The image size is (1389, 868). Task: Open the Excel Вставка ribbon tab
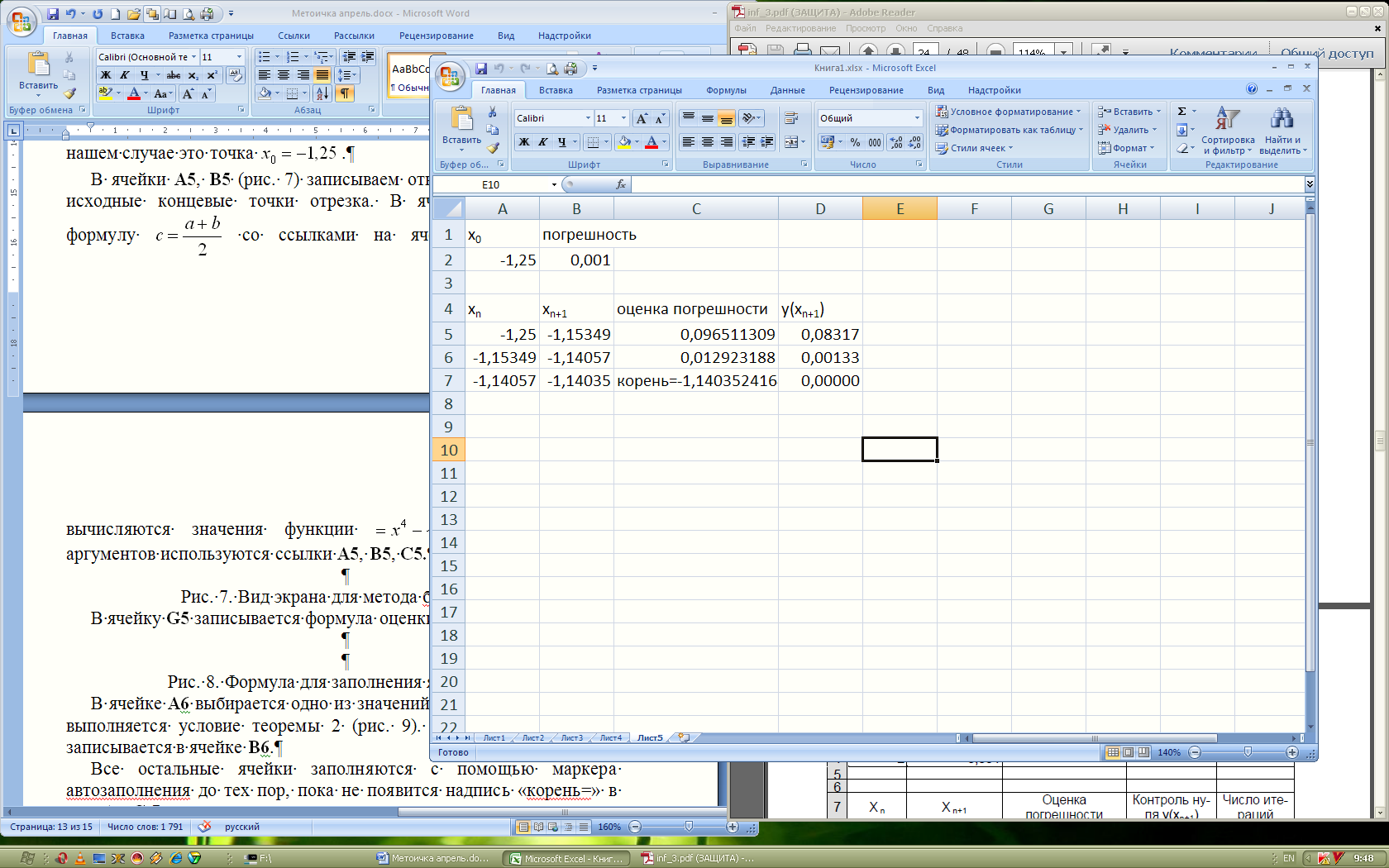pos(556,90)
